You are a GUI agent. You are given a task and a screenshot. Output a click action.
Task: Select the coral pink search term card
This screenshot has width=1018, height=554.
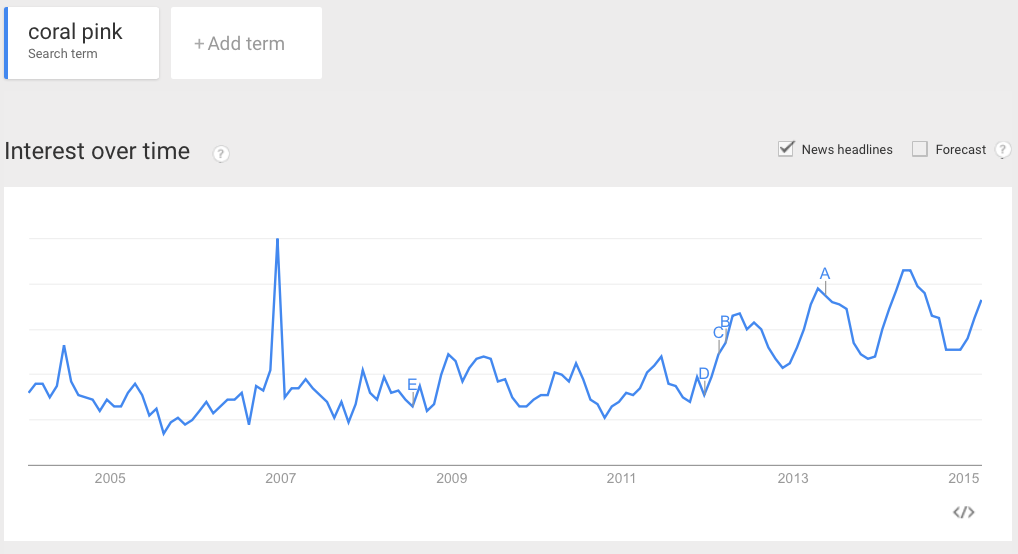[82, 43]
